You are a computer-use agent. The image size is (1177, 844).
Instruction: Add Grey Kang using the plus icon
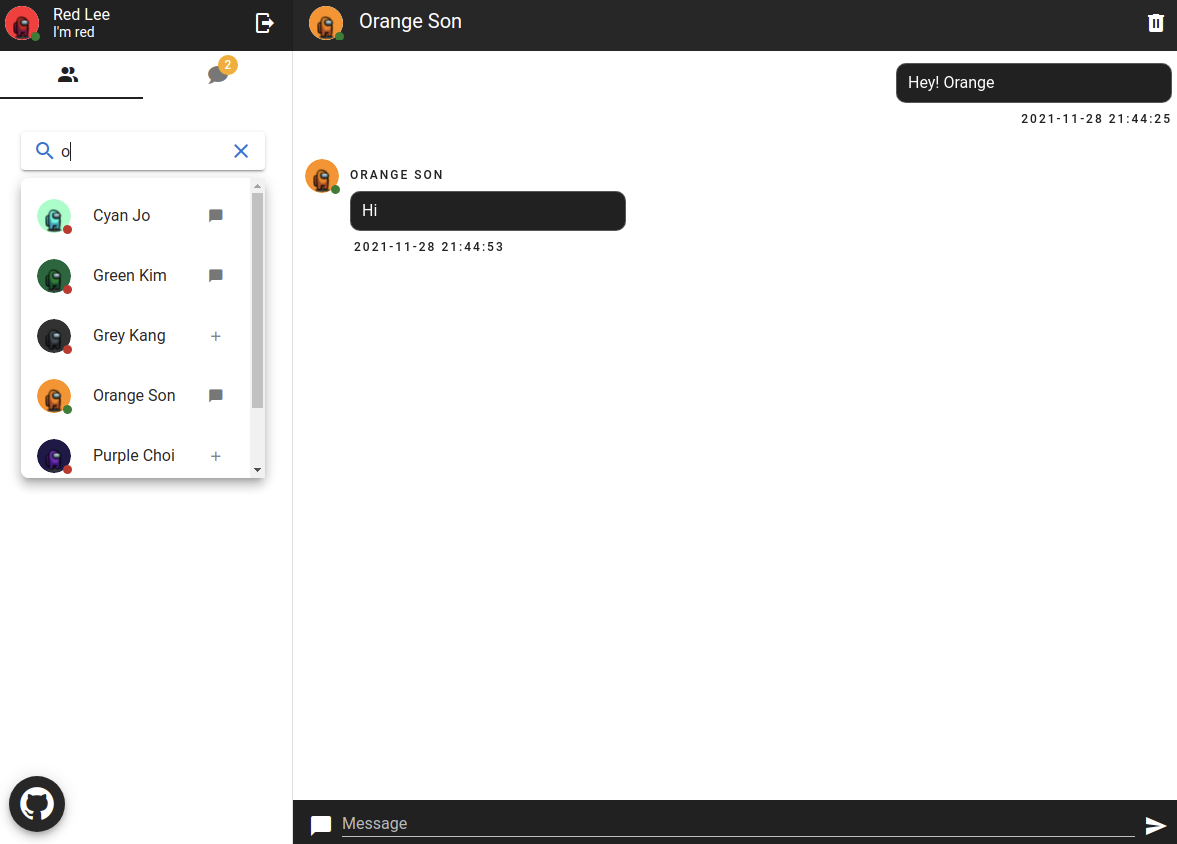pos(215,336)
